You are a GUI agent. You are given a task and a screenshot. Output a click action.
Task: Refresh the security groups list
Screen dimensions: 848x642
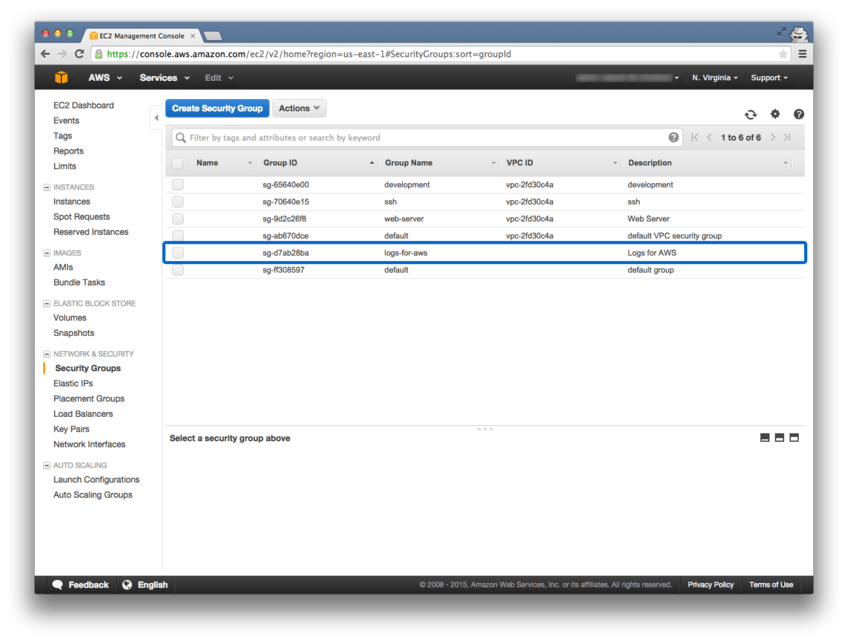750,115
